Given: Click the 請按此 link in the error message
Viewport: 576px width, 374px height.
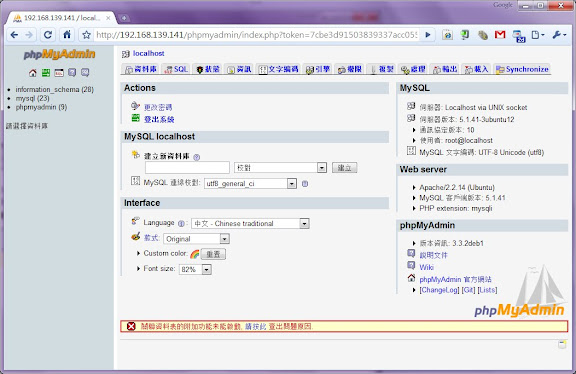Looking at the screenshot, I should (x=255, y=326).
